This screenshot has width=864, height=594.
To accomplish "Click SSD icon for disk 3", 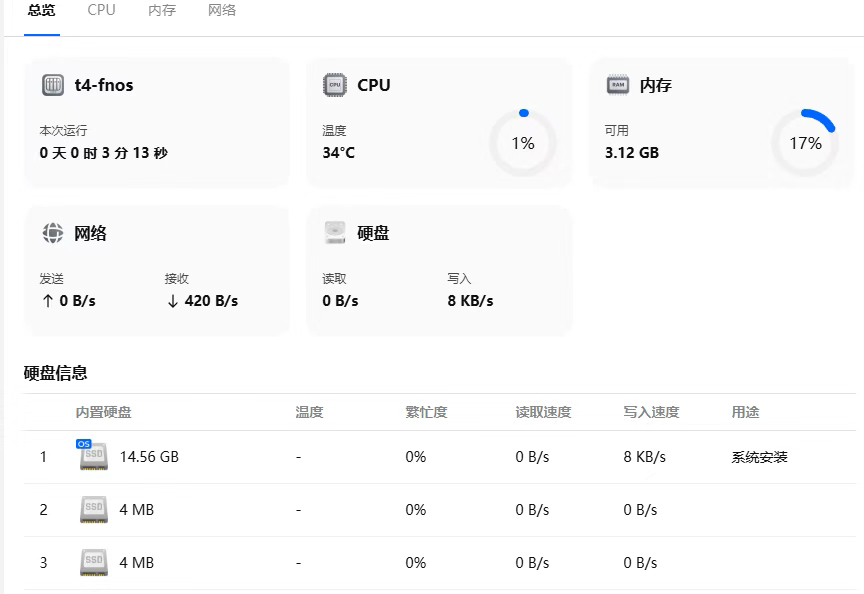I will [93, 563].
